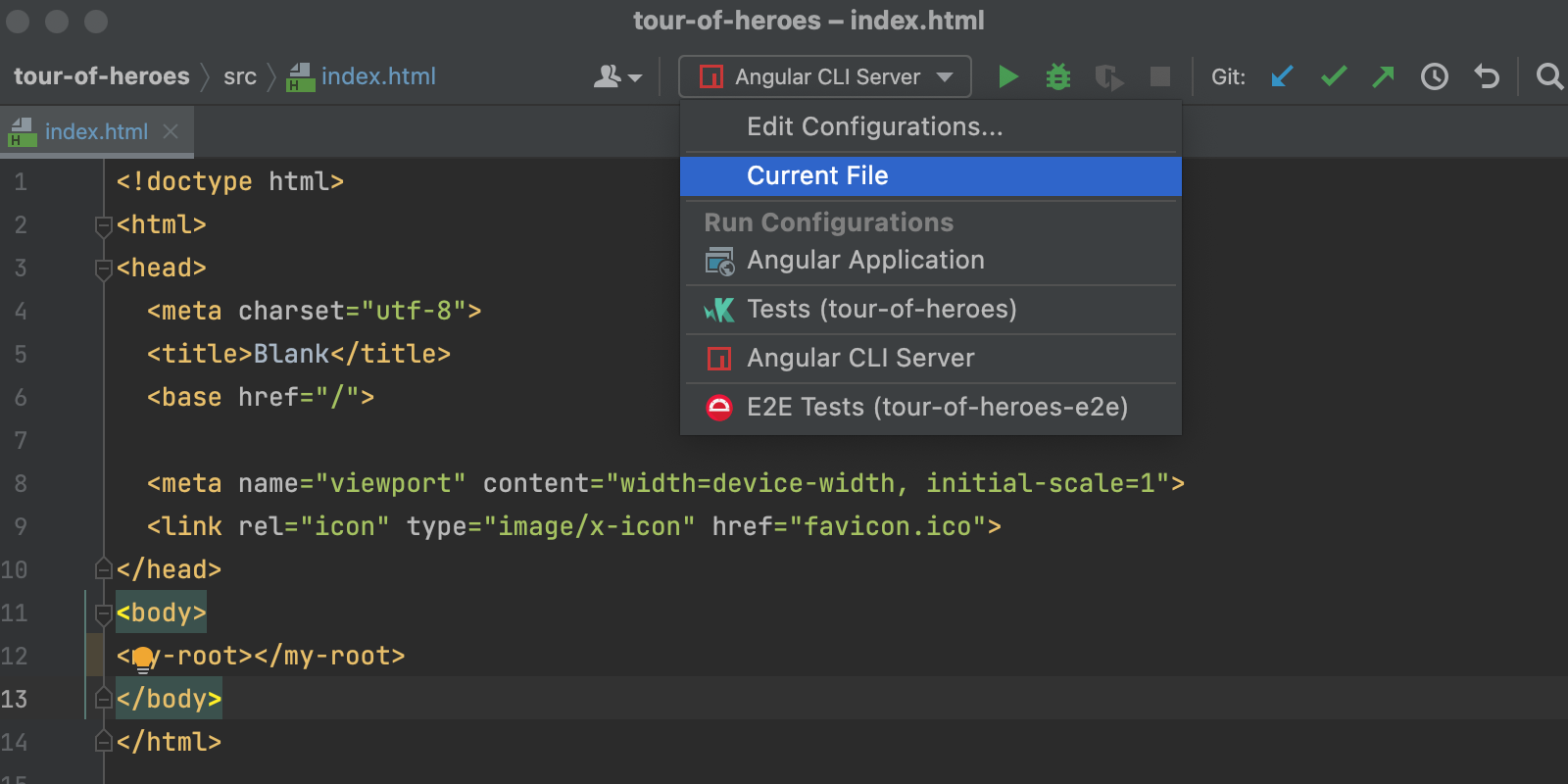The image size is (1568, 784).
Task: Open Search Everywhere magnifier icon
Action: click(1548, 76)
